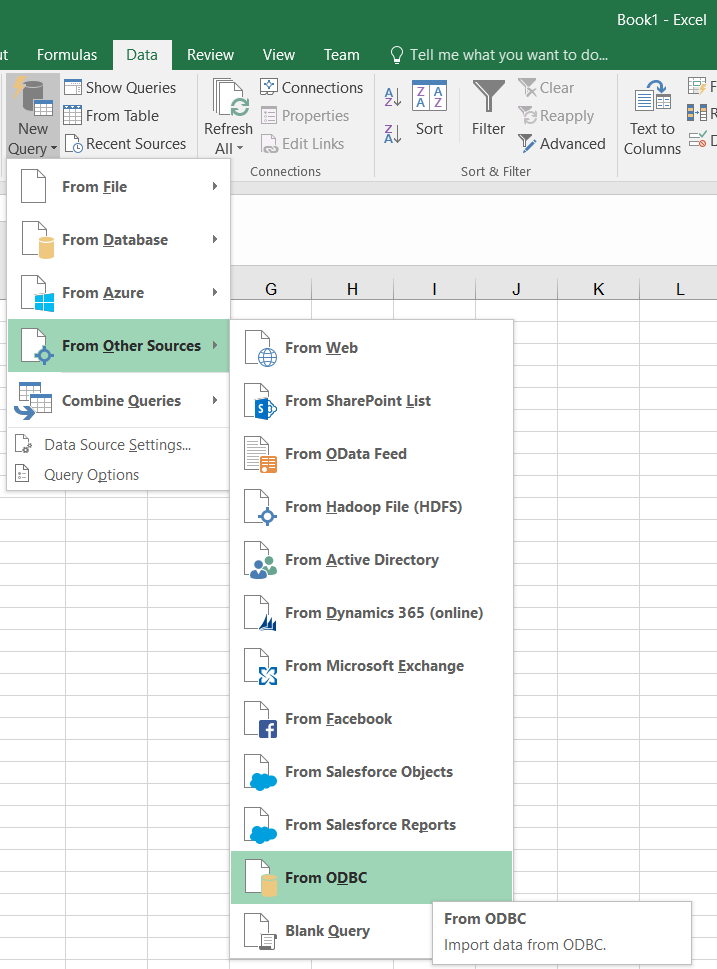Switch to the Formulas tab
Viewport: 717px width, 969px height.
tap(67, 55)
